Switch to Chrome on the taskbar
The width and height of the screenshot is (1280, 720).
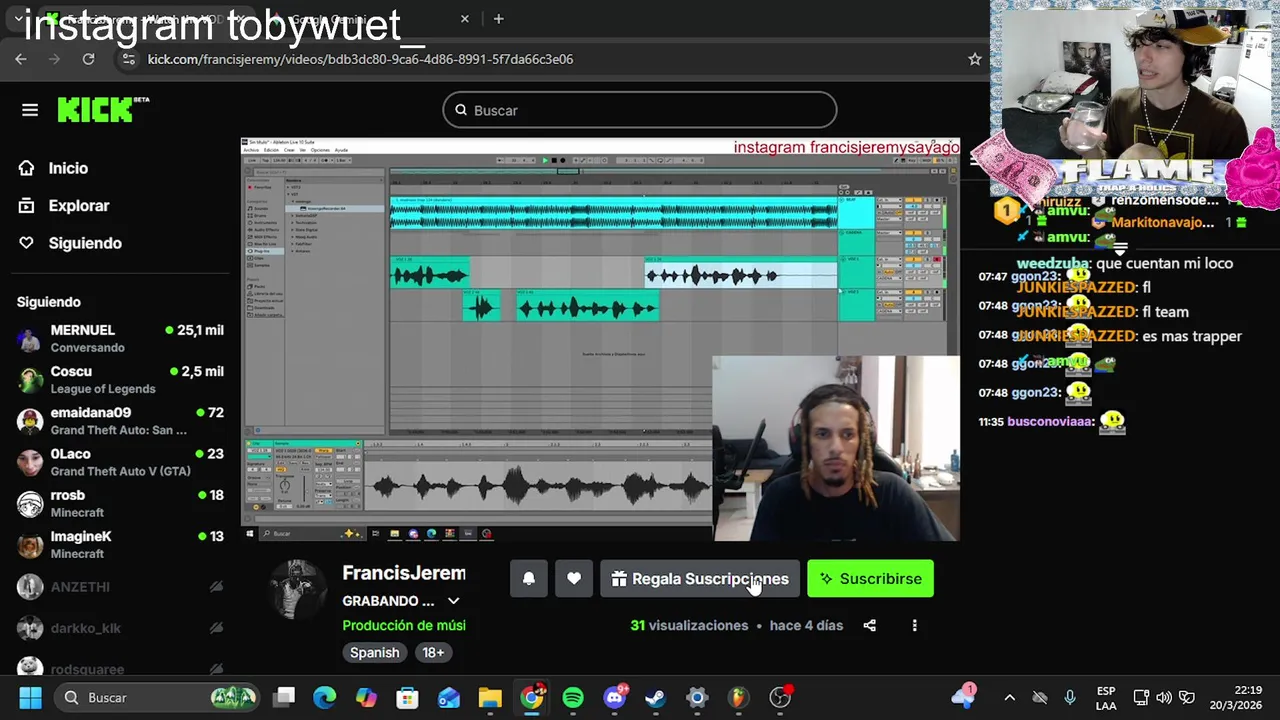532,697
